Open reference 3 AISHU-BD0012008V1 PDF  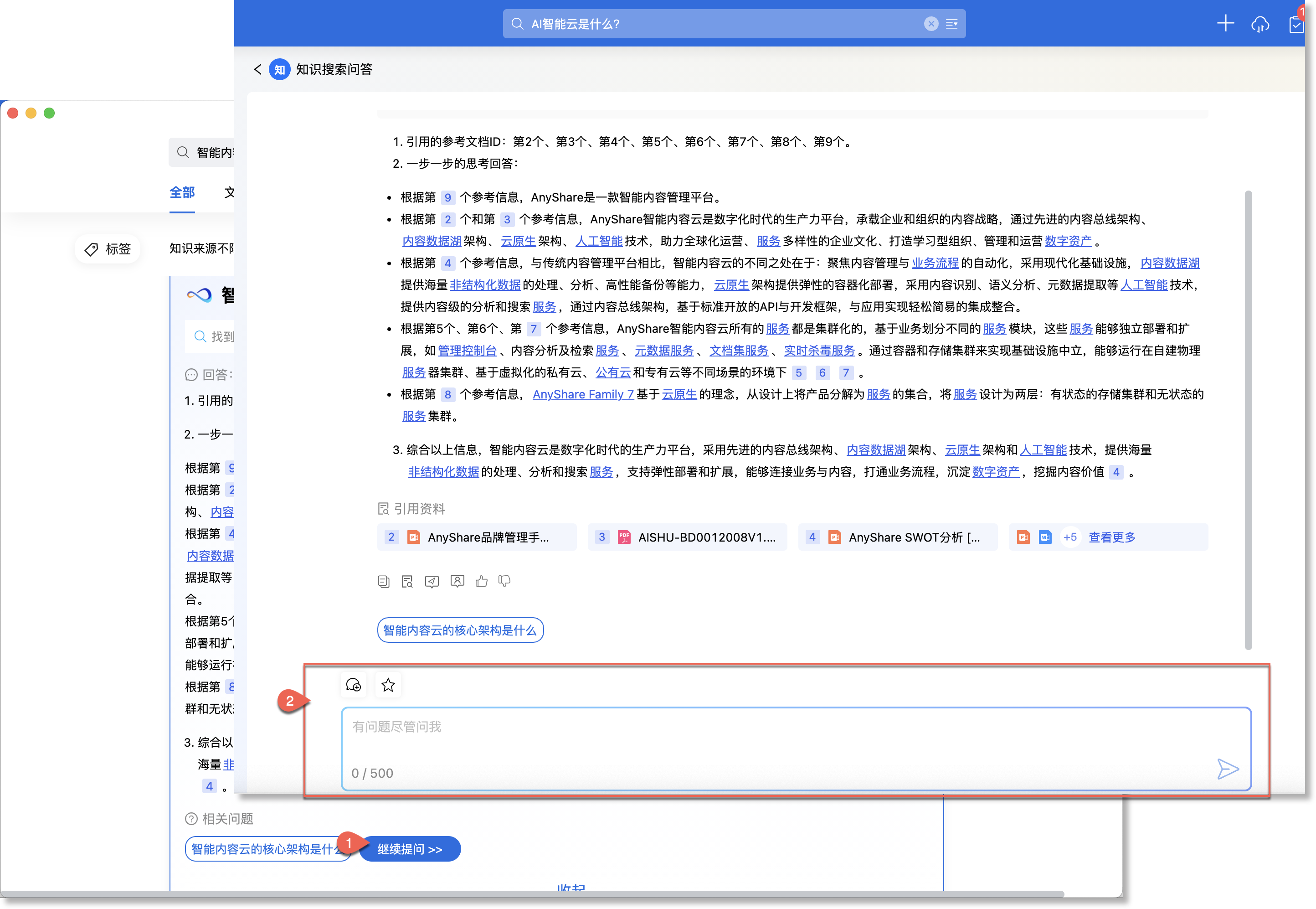pos(687,537)
